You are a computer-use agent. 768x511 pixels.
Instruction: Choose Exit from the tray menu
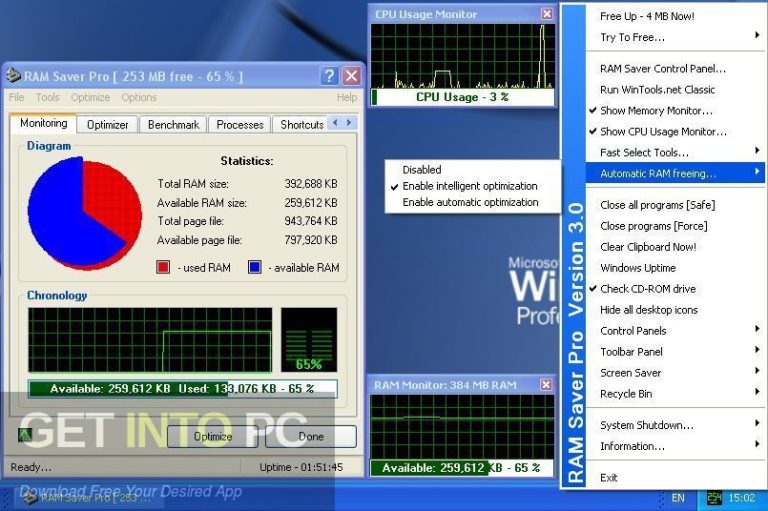click(675, 478)
